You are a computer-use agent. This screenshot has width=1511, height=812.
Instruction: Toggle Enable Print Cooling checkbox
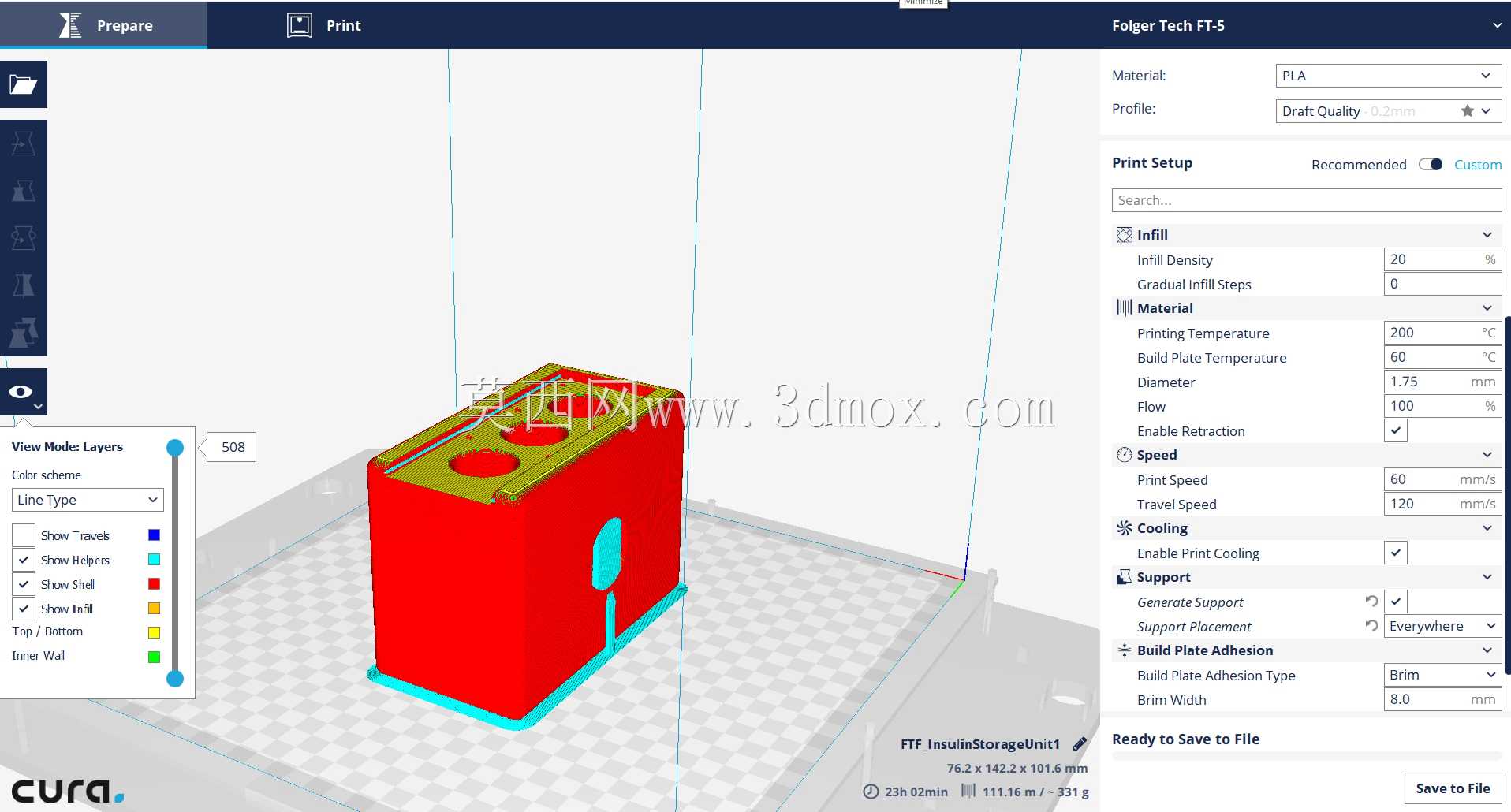1396,553
